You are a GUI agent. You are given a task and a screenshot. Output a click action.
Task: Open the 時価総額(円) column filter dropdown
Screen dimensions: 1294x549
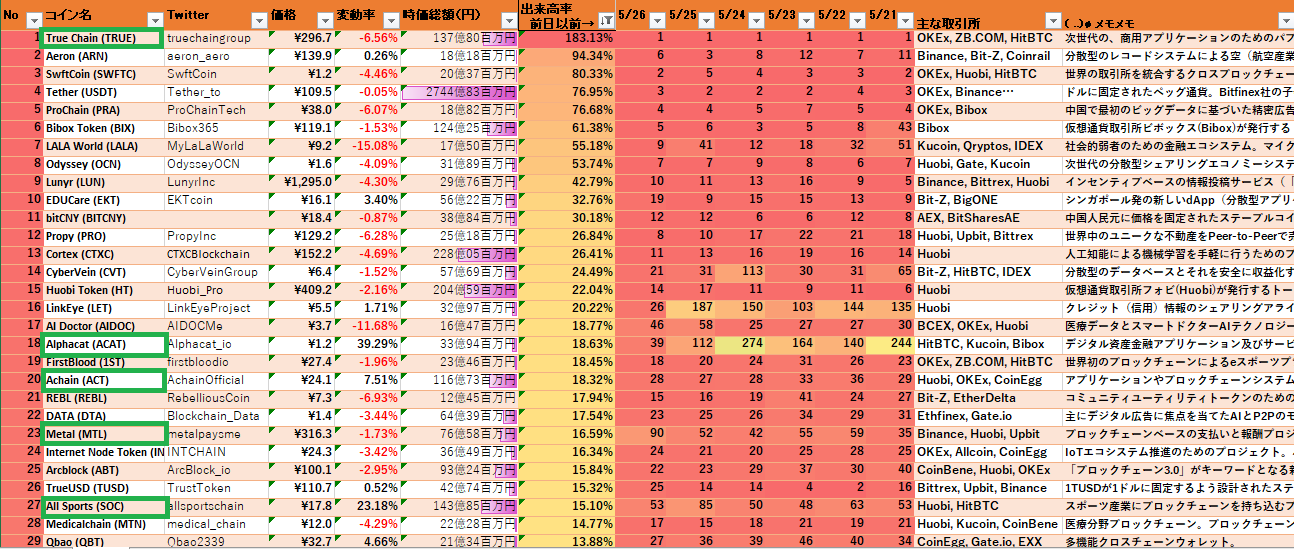507,21
